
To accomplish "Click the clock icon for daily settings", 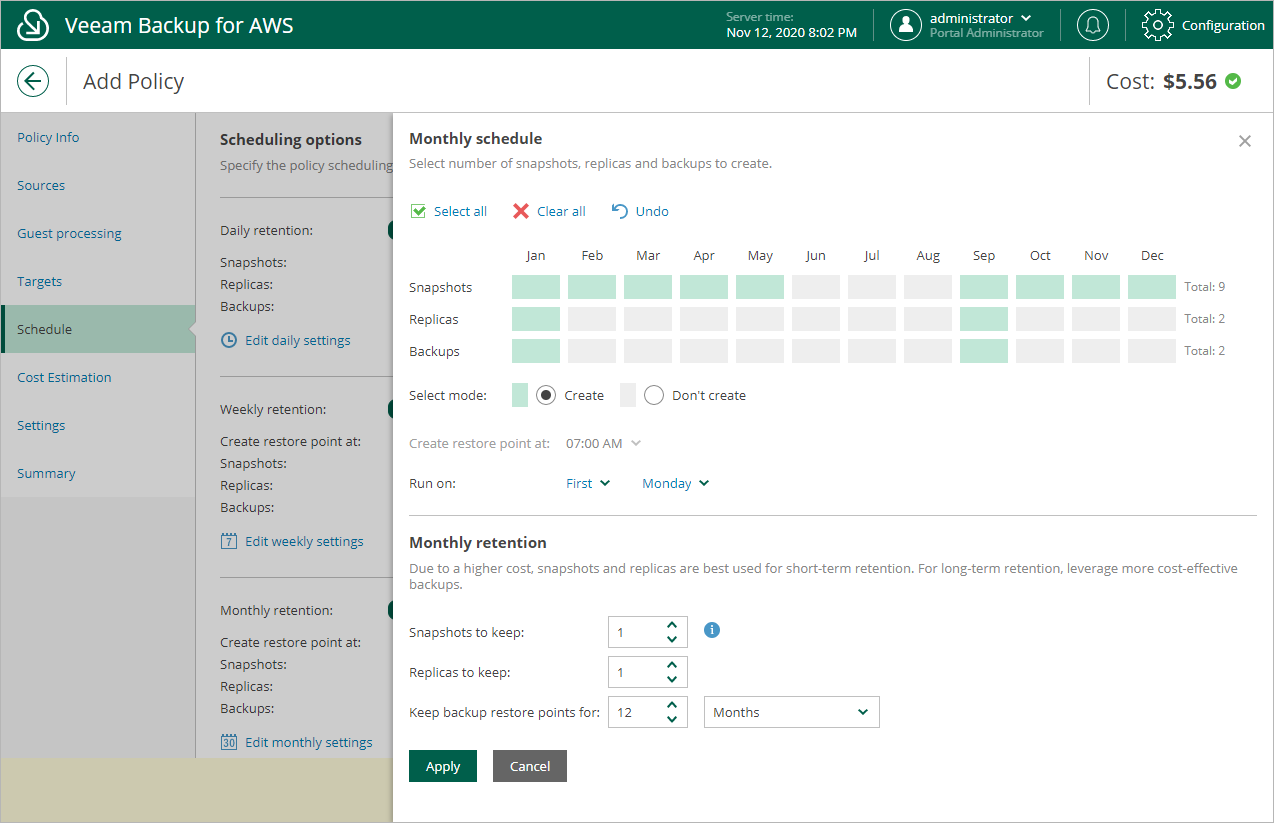I will 229,340.
